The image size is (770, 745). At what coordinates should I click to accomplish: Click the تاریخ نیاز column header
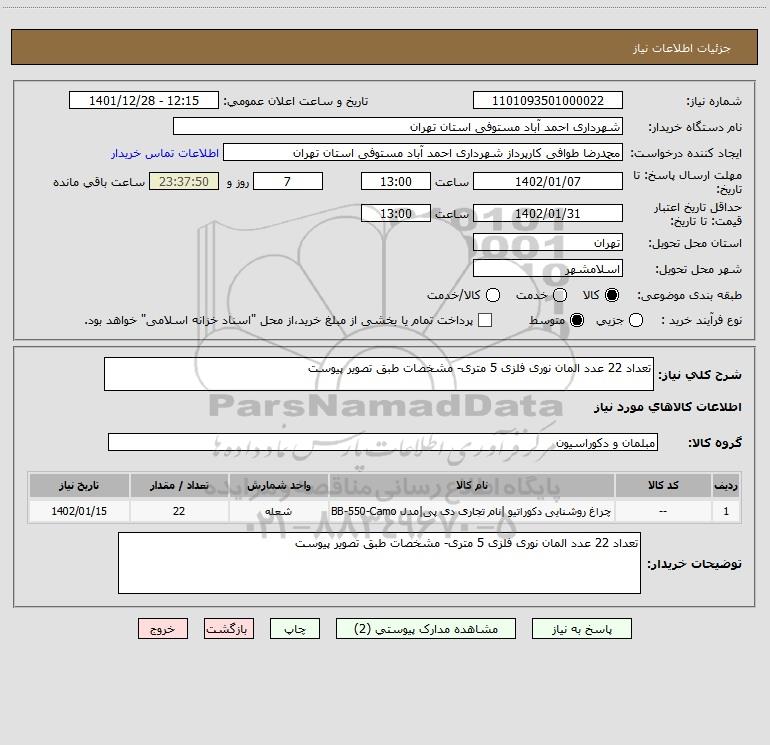pyautogui.click(x=79, y=485)
